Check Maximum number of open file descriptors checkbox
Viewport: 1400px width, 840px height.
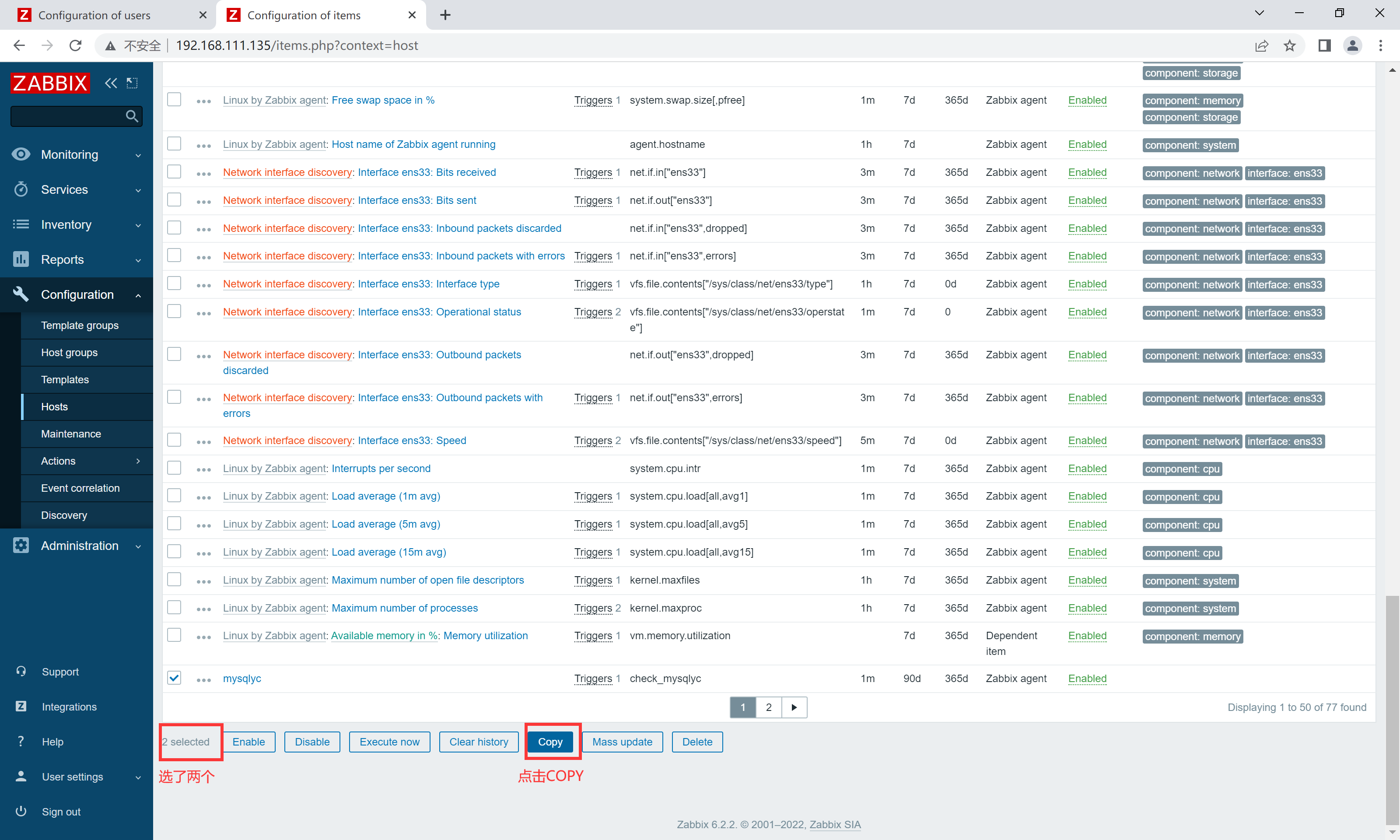coord(174,579)
